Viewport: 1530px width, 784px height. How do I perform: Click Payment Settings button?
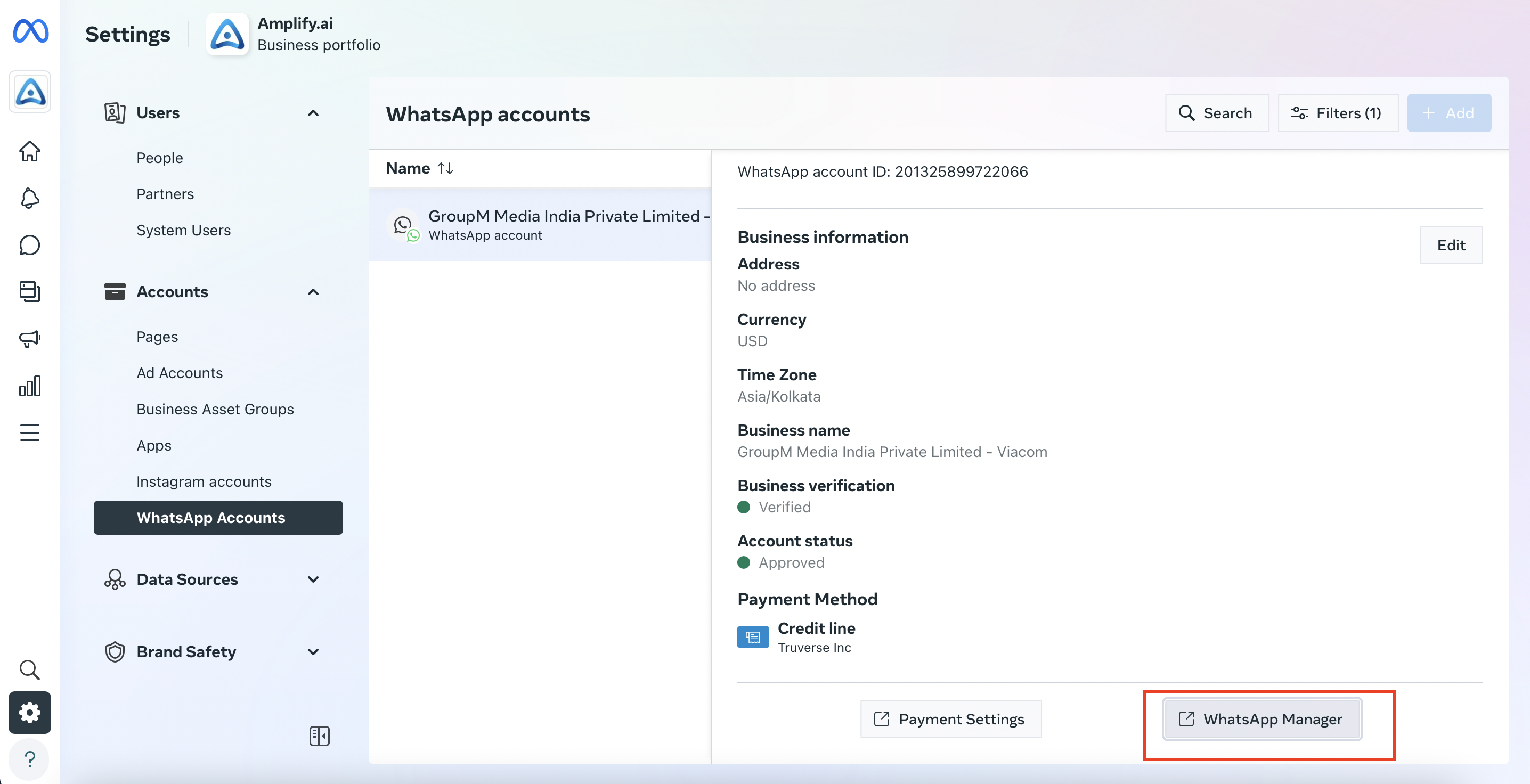[950, 718]
